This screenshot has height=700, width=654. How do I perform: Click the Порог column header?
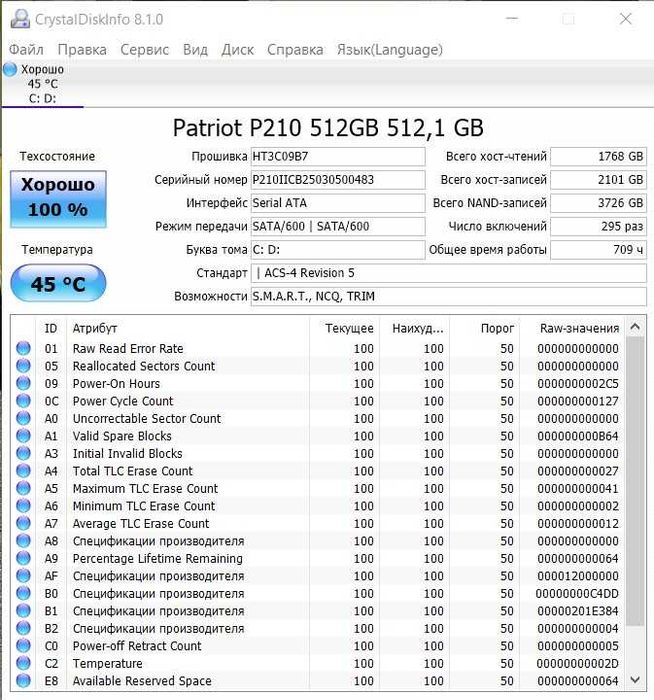[x=484, y=329]
